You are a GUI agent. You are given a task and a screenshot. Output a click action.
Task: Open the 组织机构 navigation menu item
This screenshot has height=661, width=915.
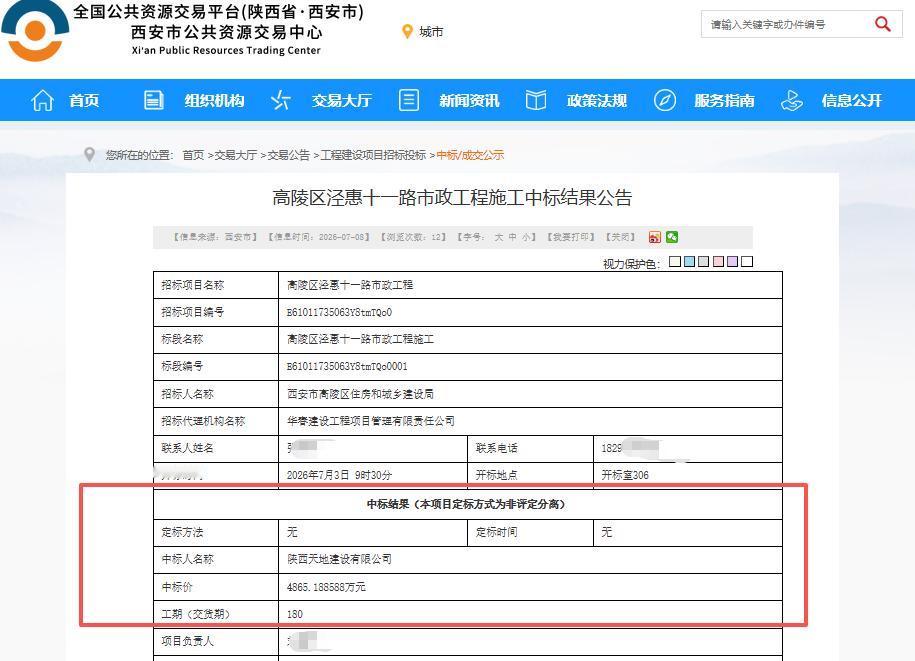pos(214,100)
